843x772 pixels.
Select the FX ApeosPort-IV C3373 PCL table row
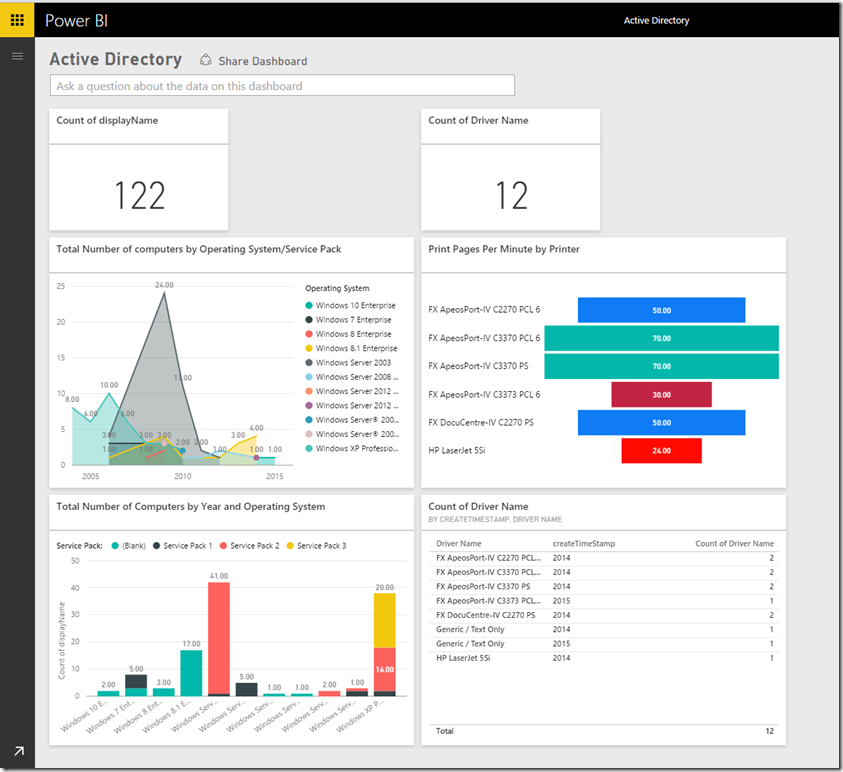pos(605,601)
